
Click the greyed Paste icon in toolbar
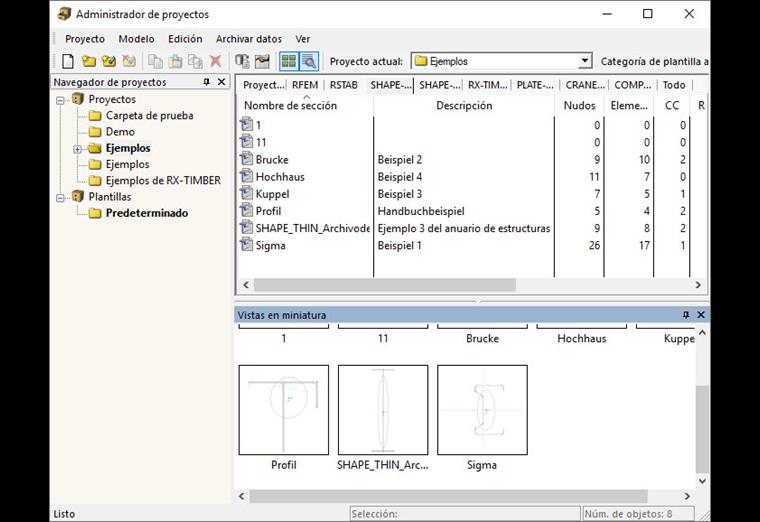pyautogui.click(x=175, y=61)
